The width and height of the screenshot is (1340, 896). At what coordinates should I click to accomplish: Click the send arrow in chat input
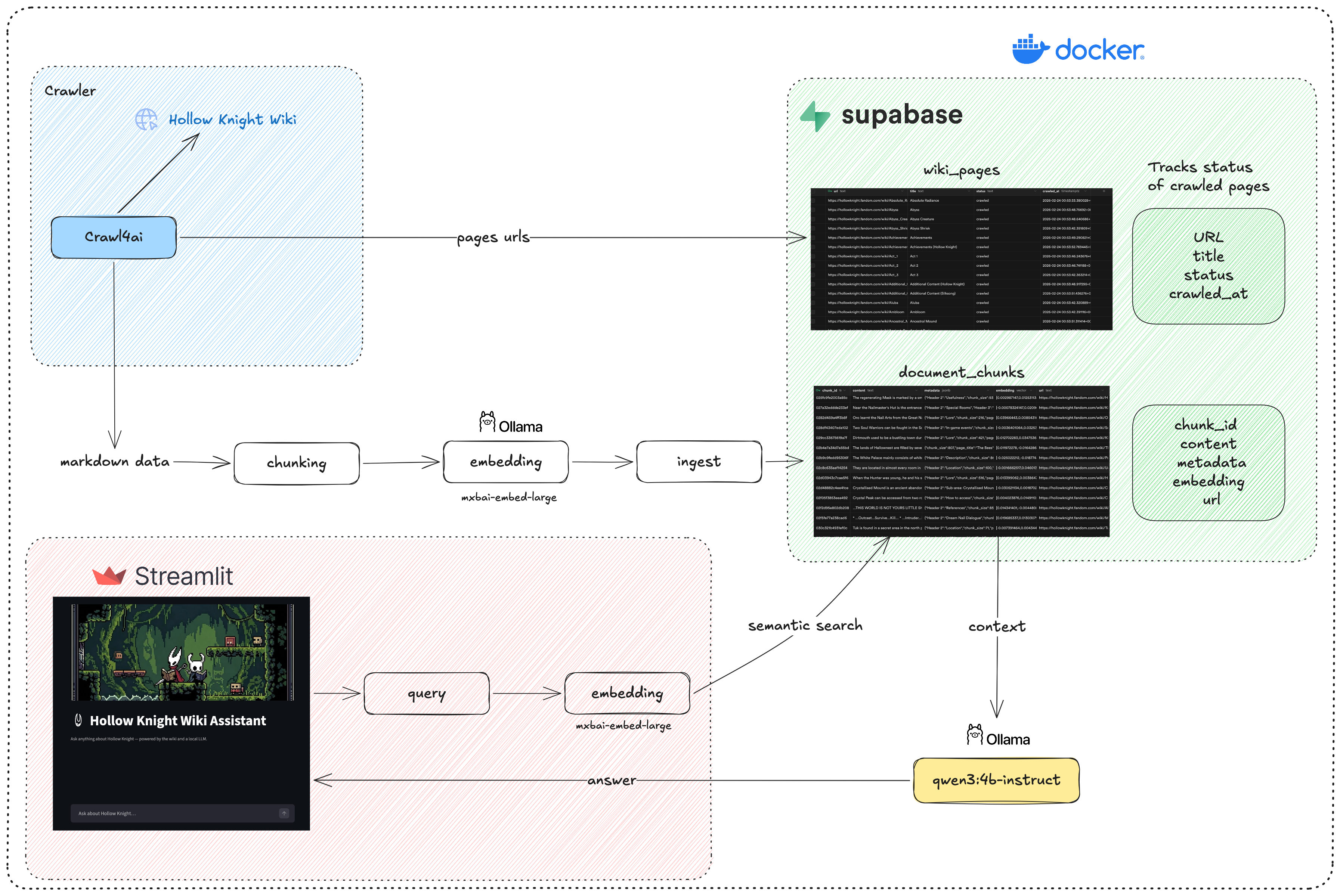(x=284, y=813)
